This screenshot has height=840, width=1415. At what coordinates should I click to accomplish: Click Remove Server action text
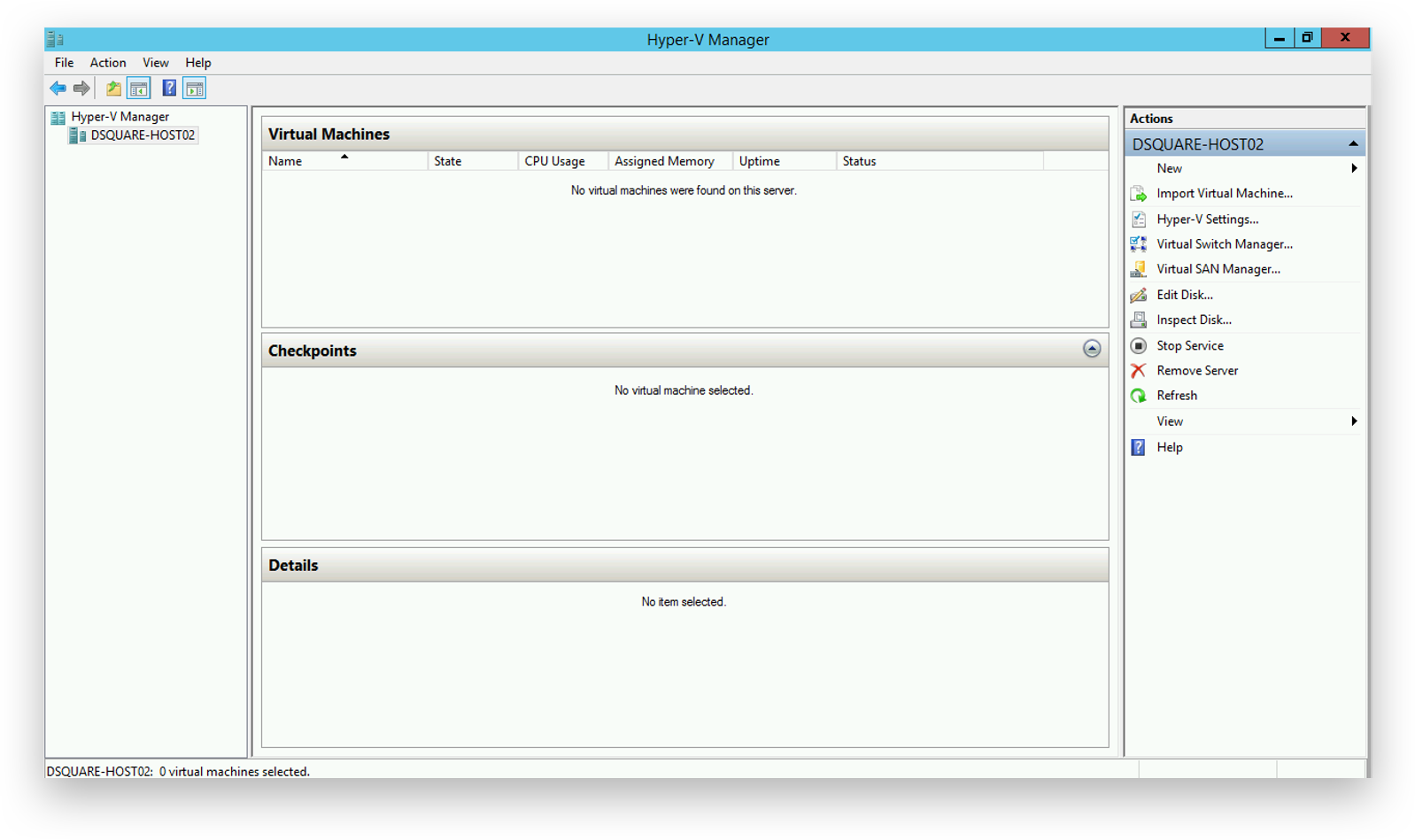(1197, 371)
